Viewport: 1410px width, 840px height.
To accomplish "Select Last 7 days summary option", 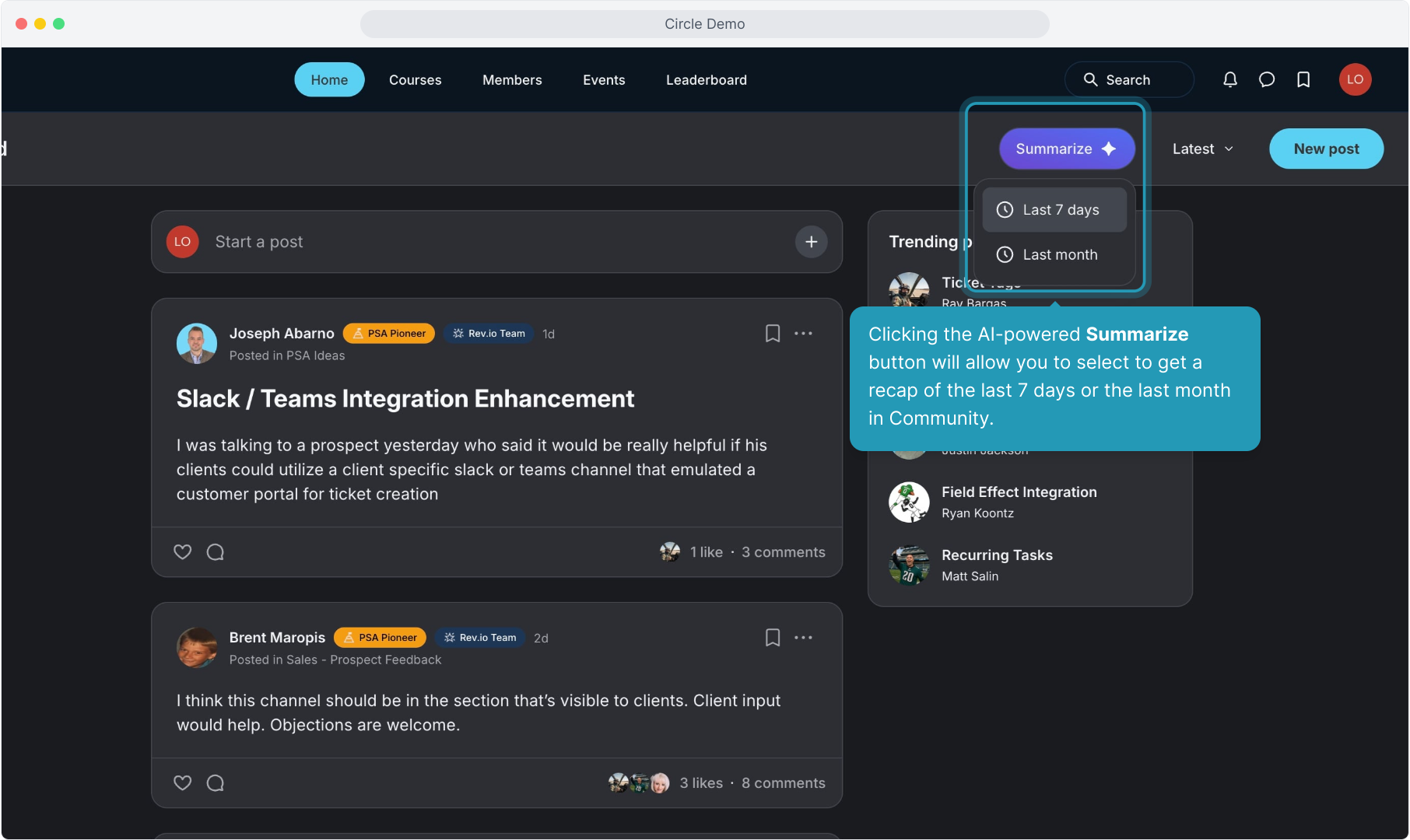I will pos(1054,210).
